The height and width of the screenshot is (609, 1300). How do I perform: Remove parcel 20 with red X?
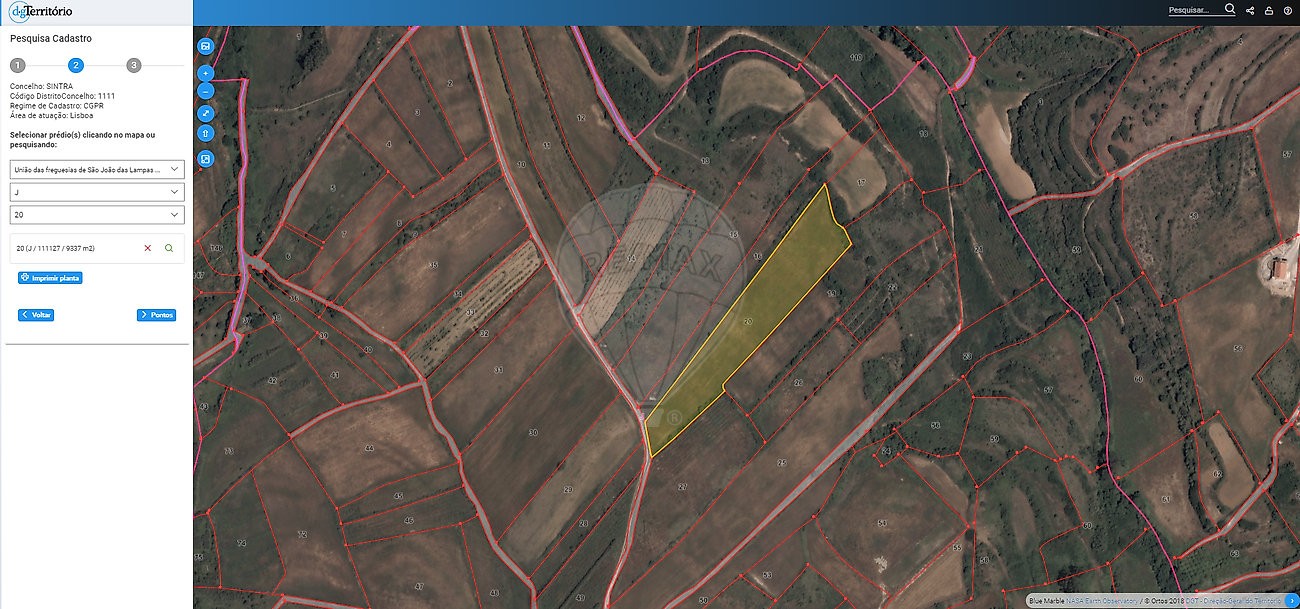[x=148, y=248]
